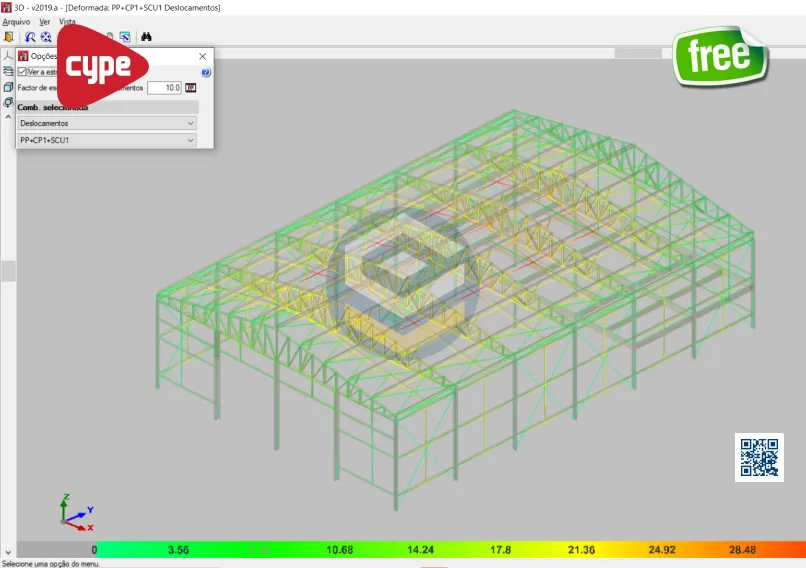Click the 3.56 value on the color scale
Viewport: 806px width, 568px height.
point(178,550)
